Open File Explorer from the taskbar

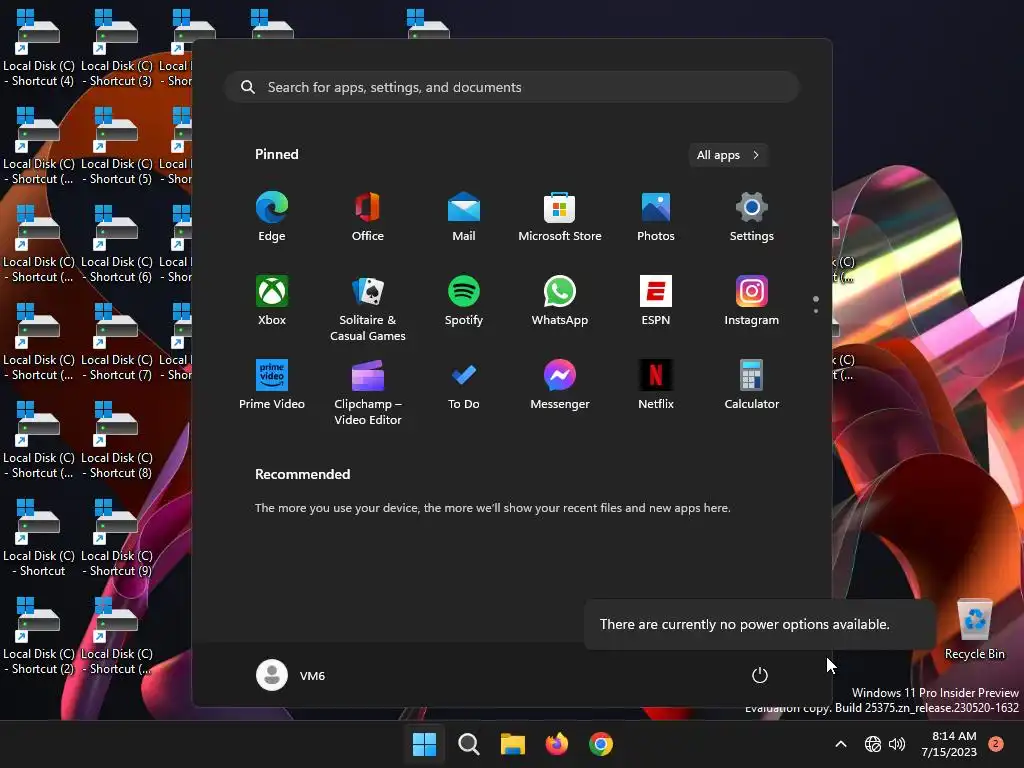click(513, 744)
